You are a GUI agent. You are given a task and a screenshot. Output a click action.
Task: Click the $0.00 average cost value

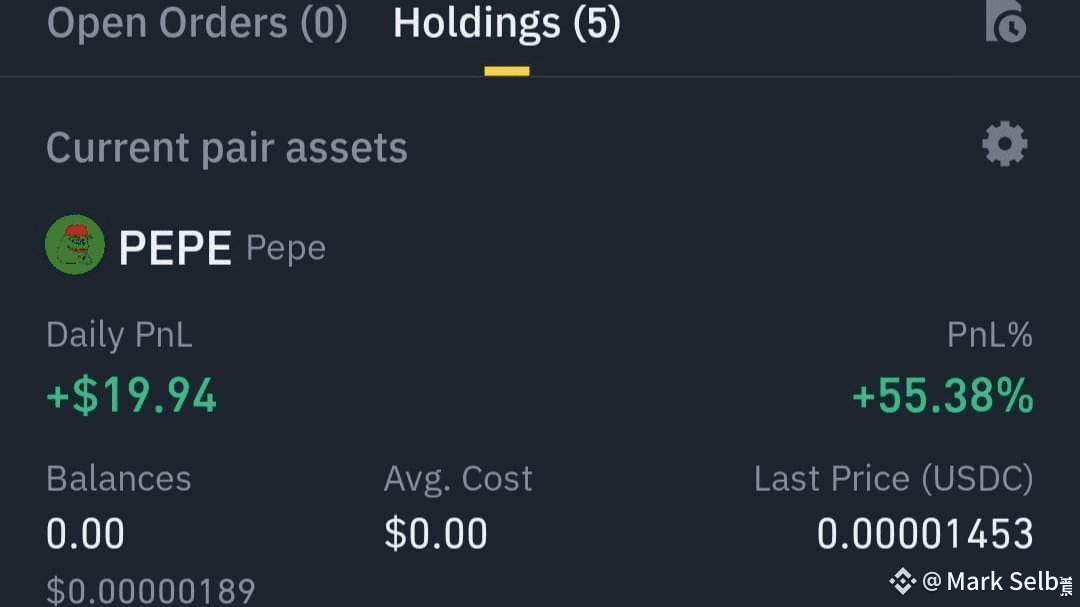[x=435, y=534]
